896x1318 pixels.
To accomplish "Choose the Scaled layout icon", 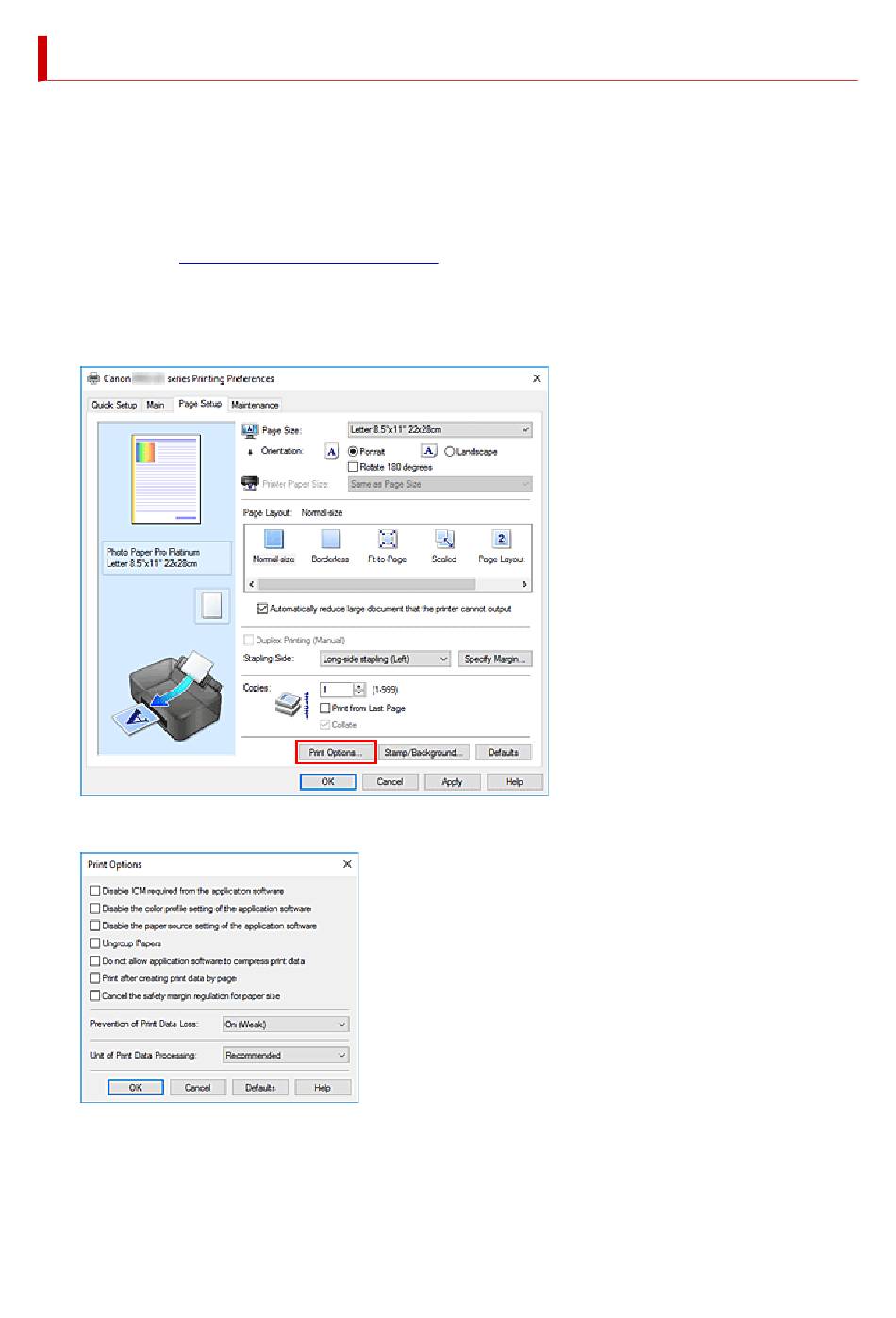I will [444, 540].
